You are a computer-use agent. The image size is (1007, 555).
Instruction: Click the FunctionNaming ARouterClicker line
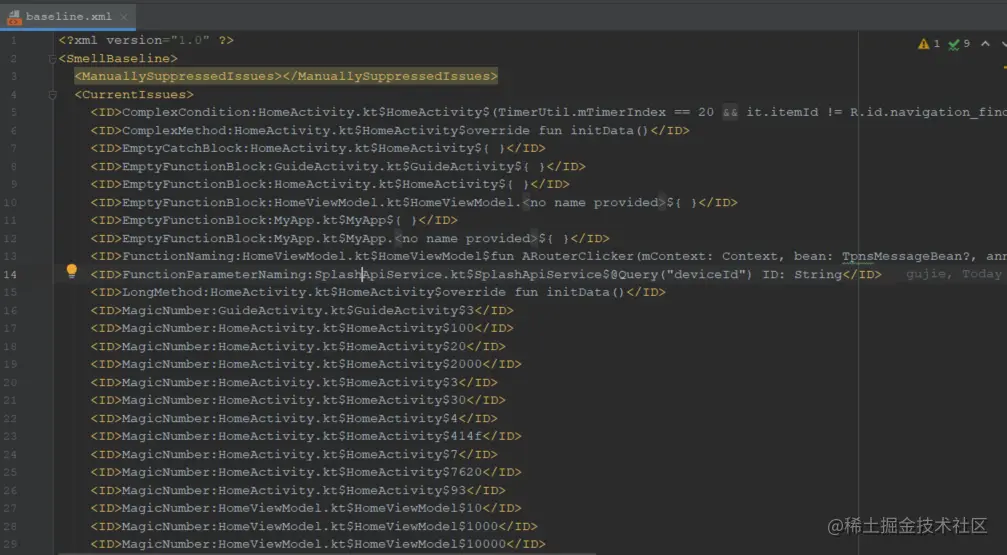pos(548,256)
